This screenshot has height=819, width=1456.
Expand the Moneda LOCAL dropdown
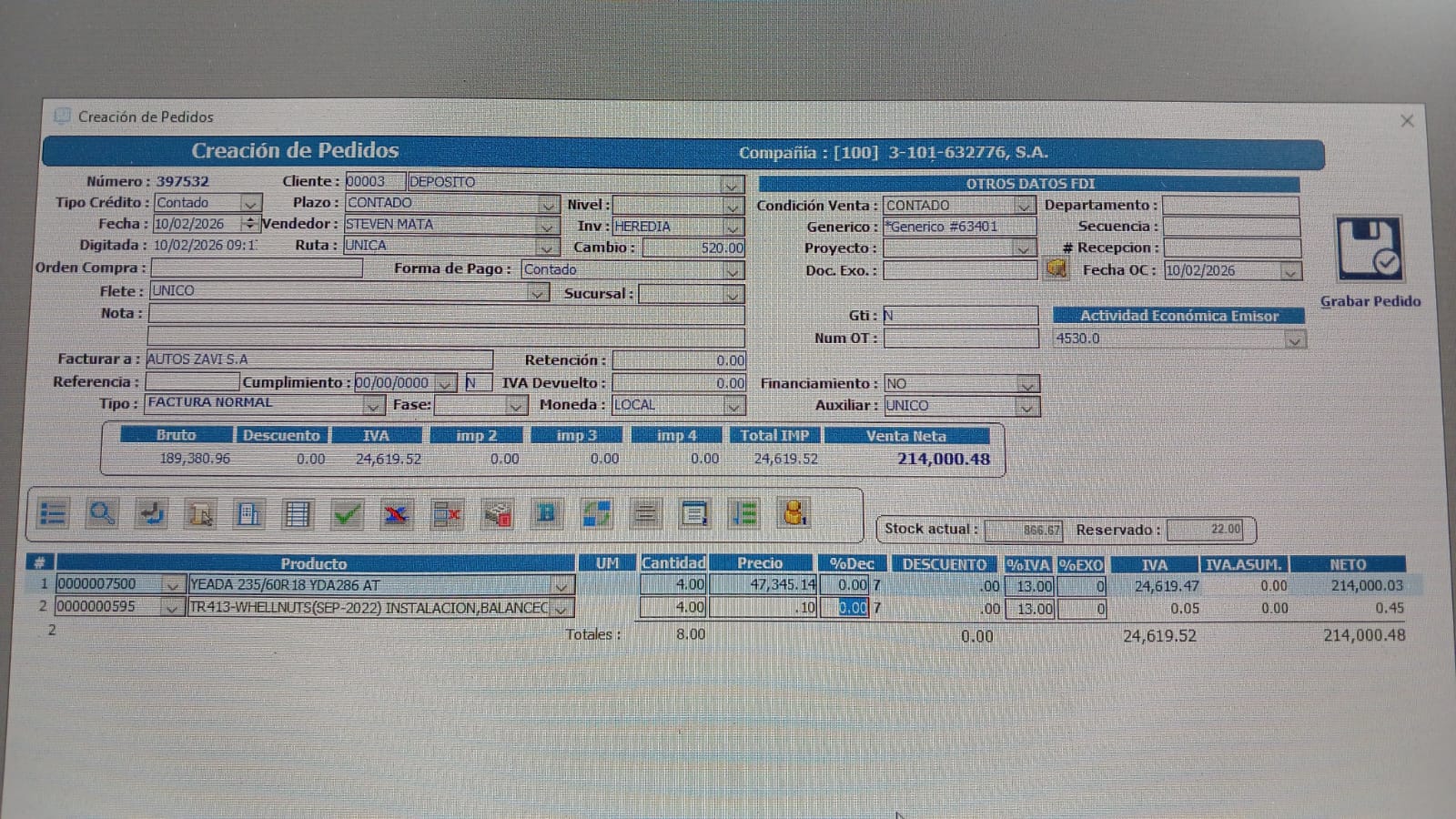pos(733,406)
